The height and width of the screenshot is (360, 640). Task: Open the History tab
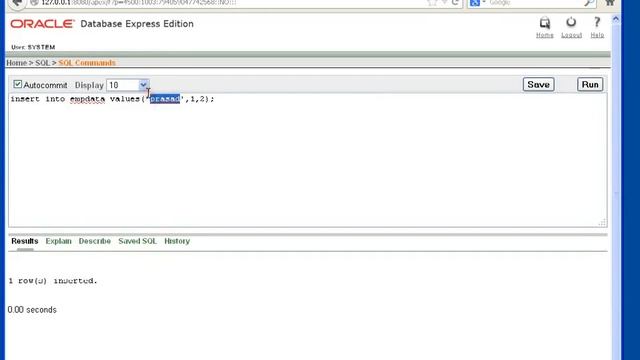(x=177, y=241)
